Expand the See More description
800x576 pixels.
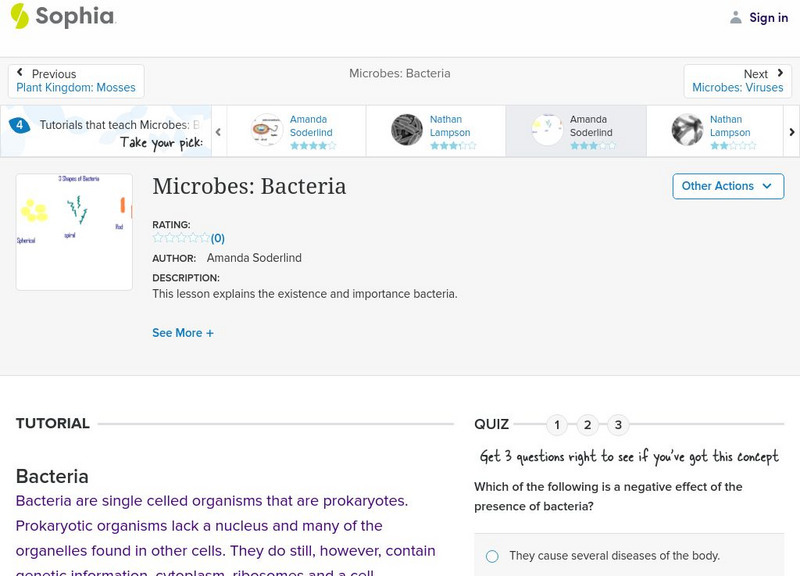click(183, 333)
